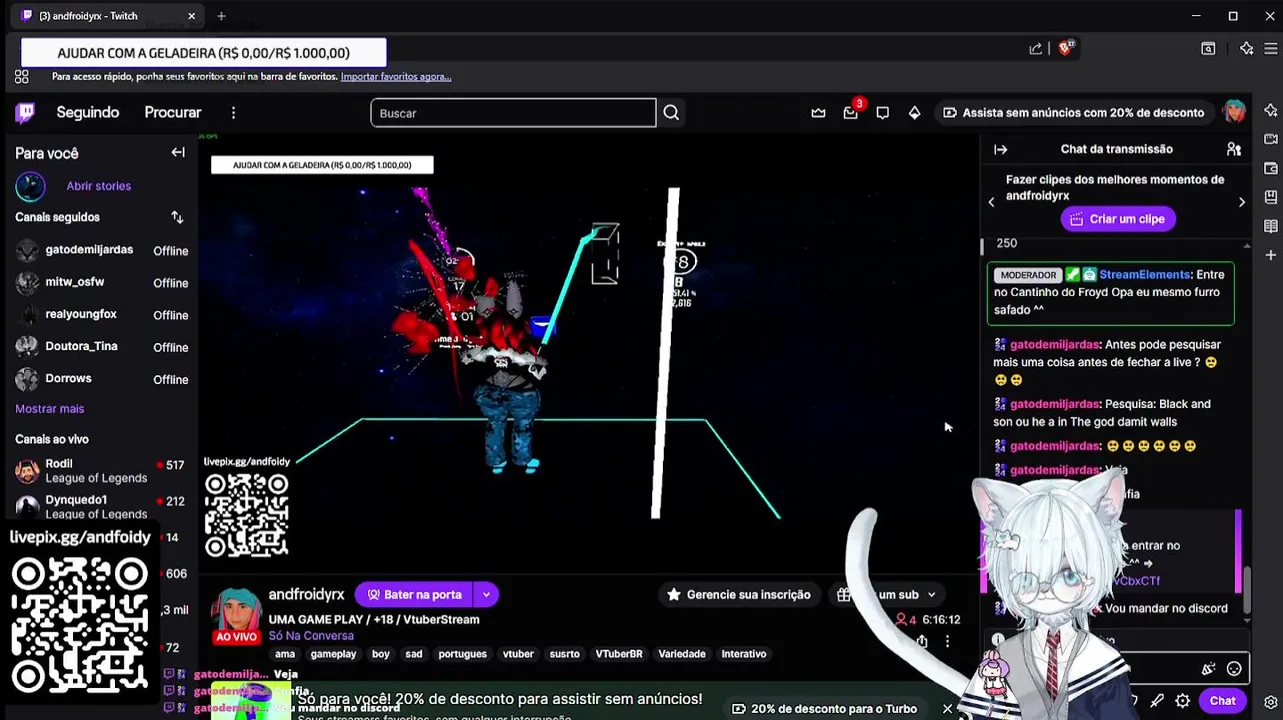Open Dorrows followed channel
Screen dimensions: 1283x720
click(100, 379)
